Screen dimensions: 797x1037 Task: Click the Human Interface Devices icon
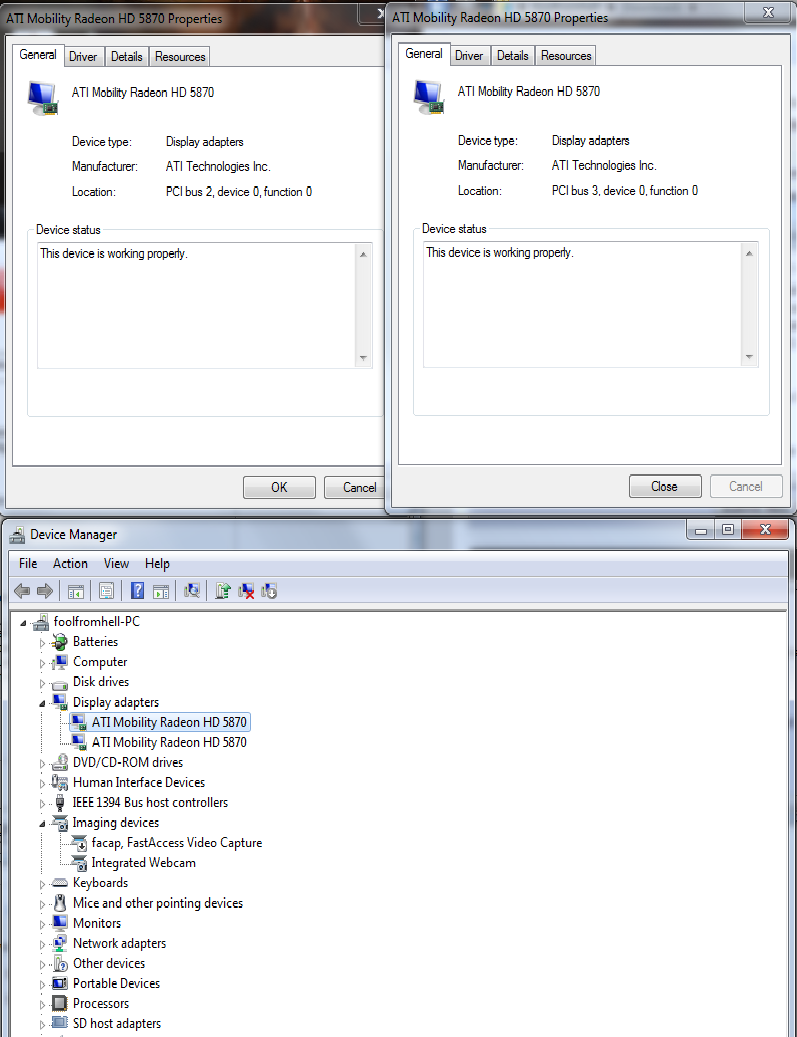[60, 783]
